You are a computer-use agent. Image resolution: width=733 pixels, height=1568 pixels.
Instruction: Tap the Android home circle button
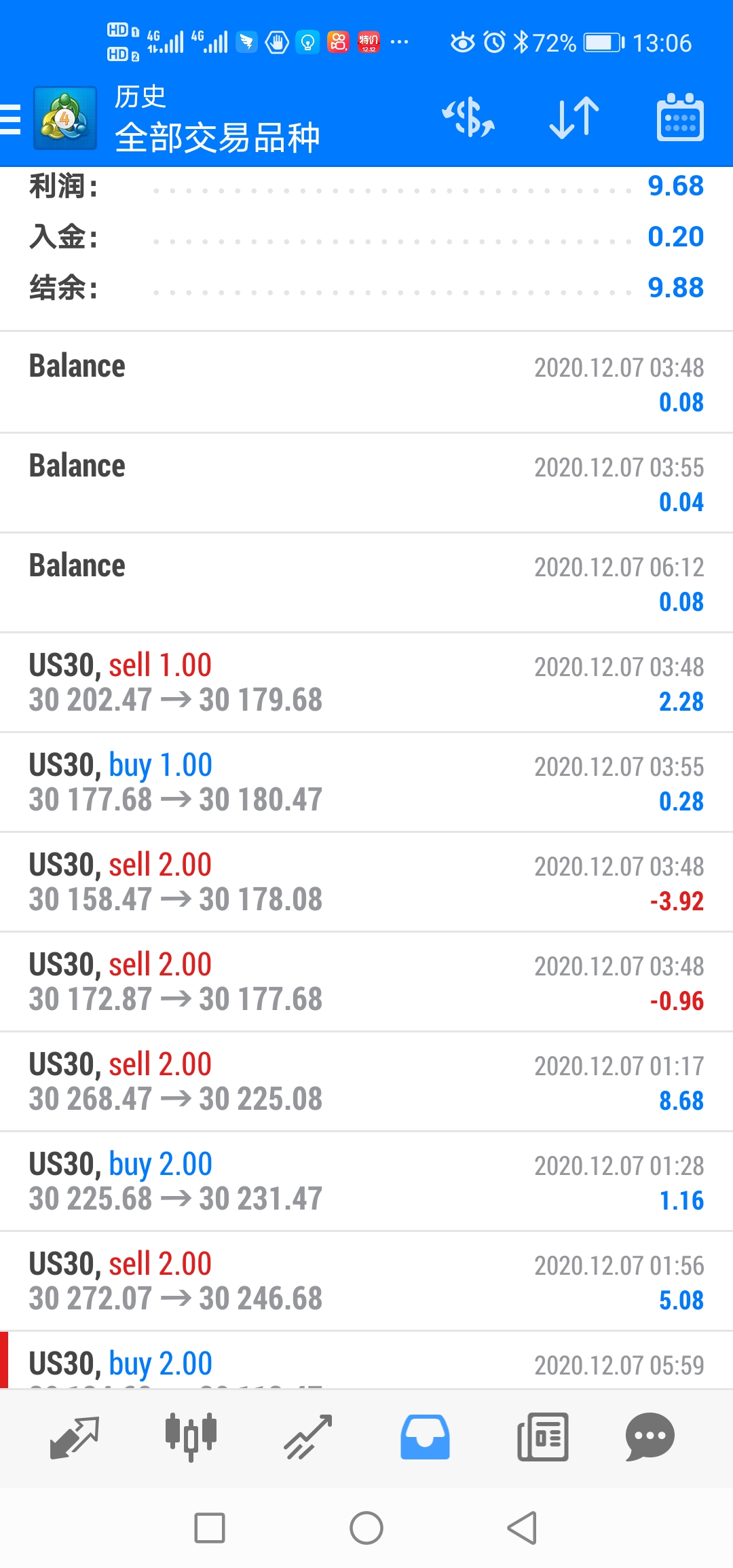[x=366, y=1528]
